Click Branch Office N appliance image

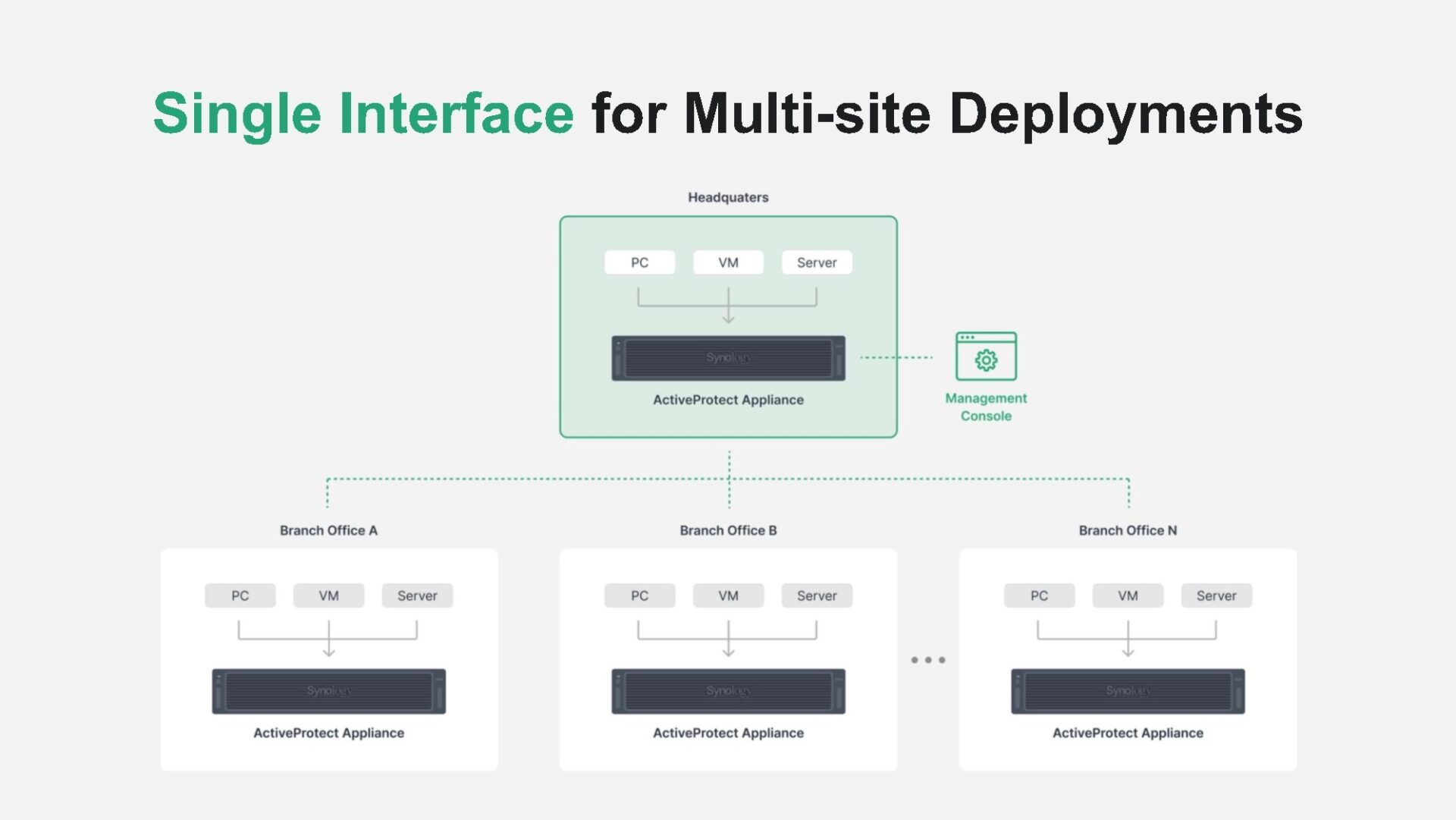coord(1128,691)
